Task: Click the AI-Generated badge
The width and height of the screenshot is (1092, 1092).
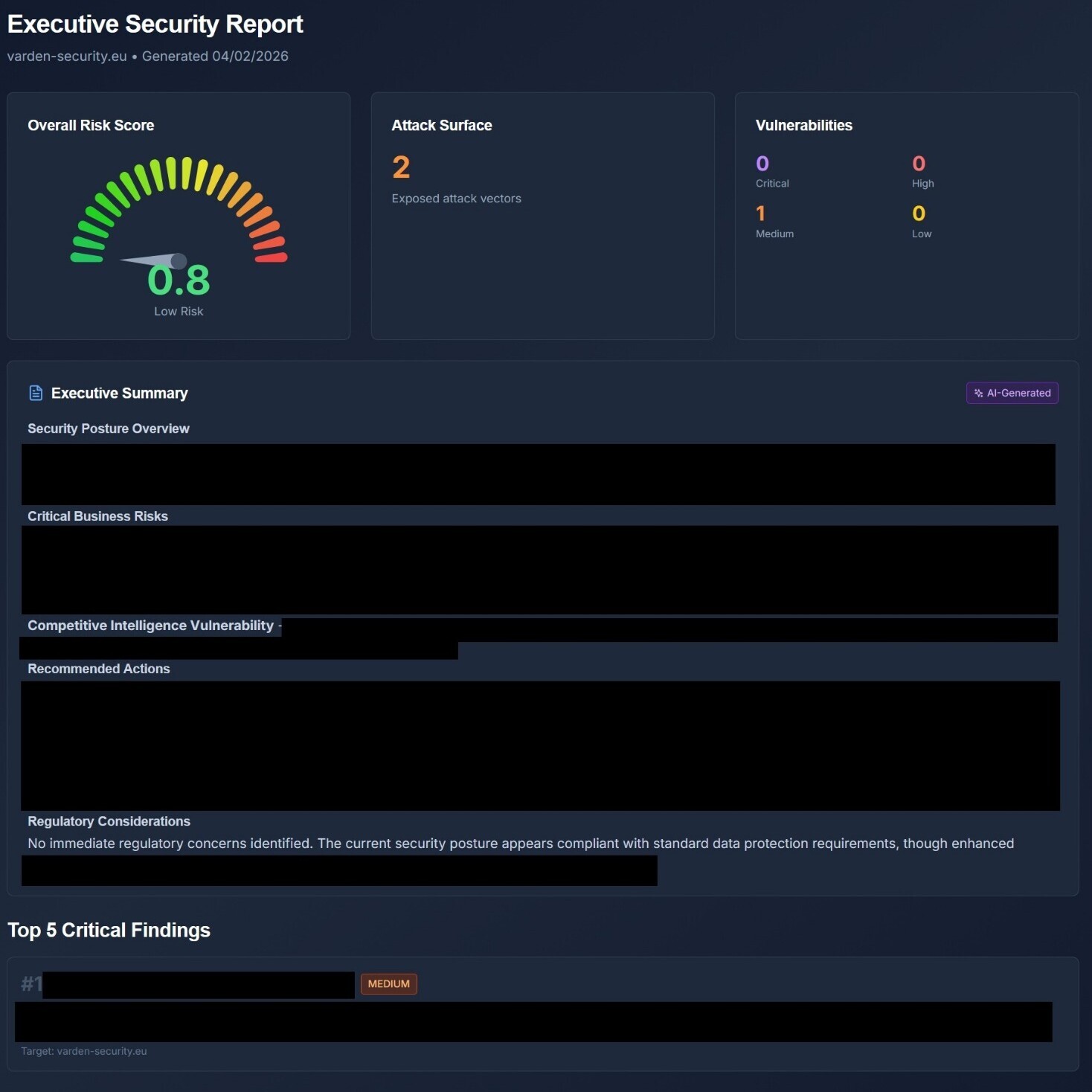Action: click(1012, 393)
